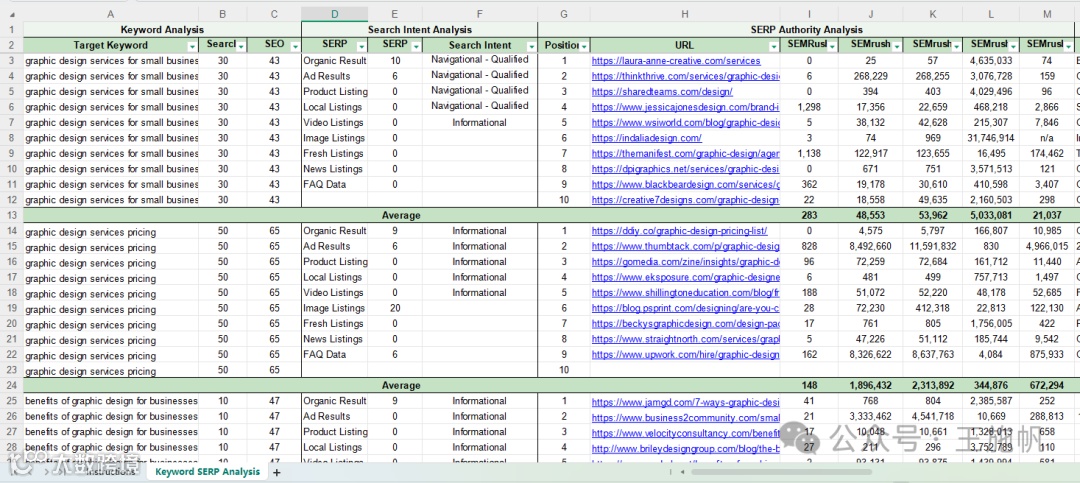This screenshot has height=483, width=1080.
Task: Select Navigational - Qualified cell in row 3
Action: (479, 60)
